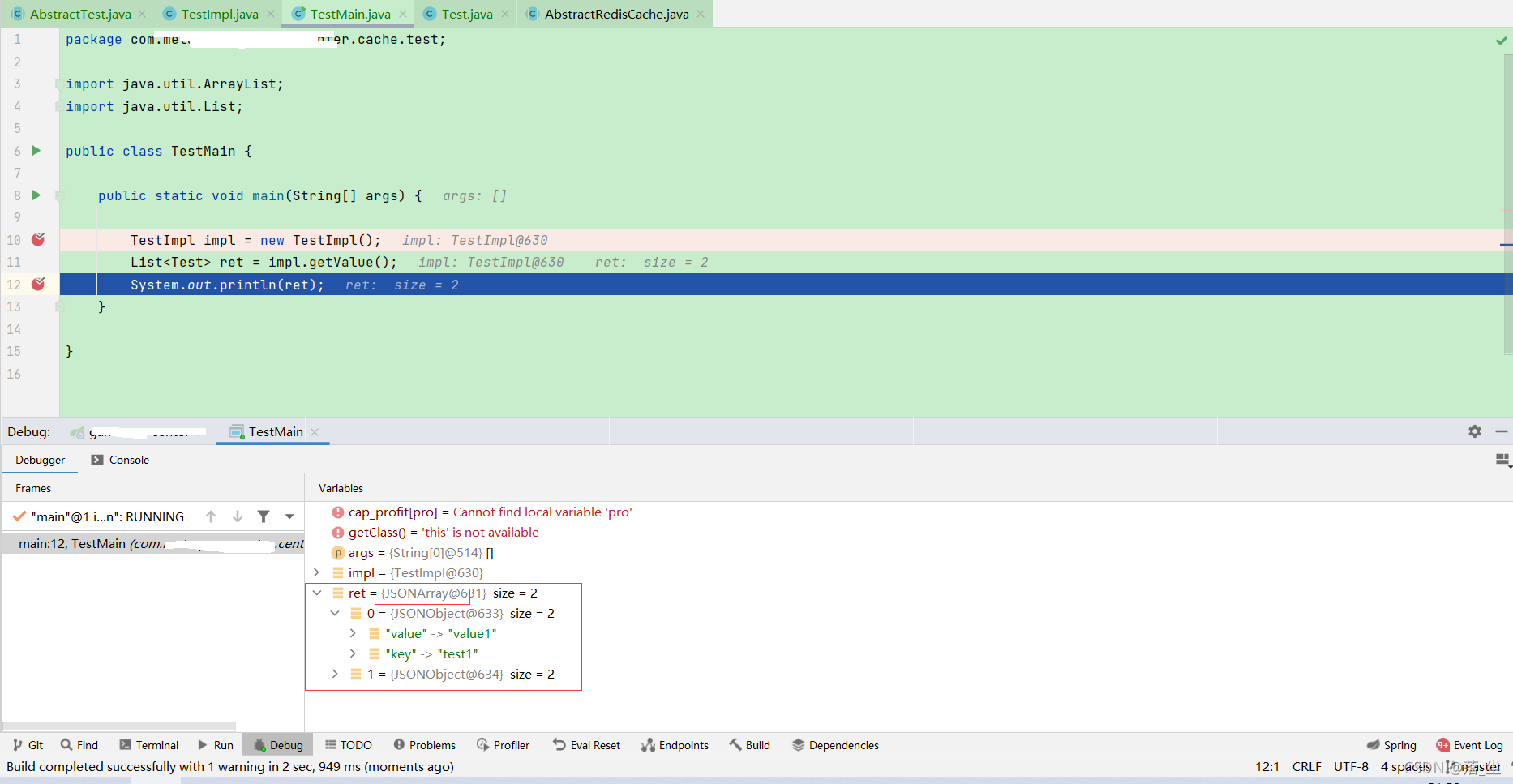Image resolution: width=1513 pixels, height=784 pixels.
Task: Run TestMain class from gutter arrow
Action: click(36, 150)
